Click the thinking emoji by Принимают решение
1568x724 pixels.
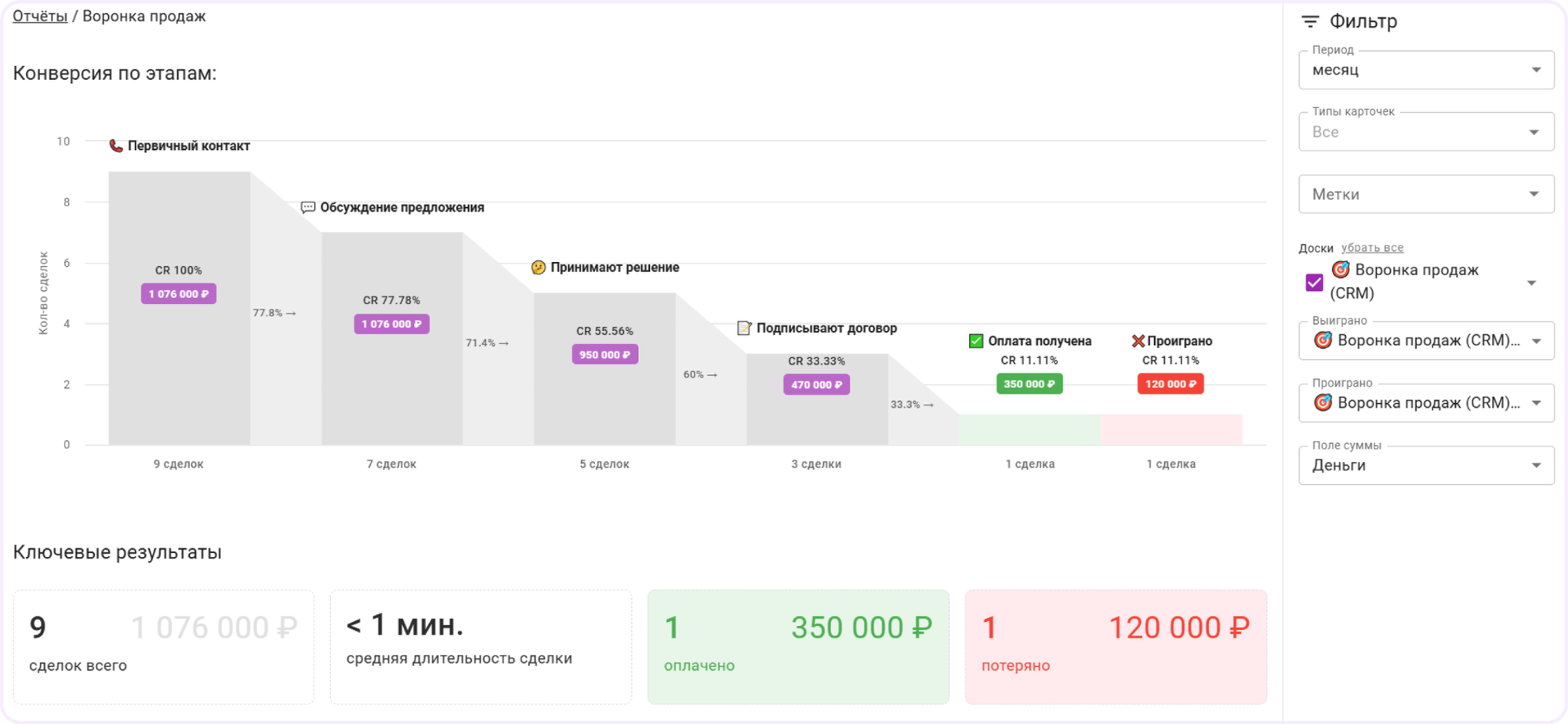(539, 267)
